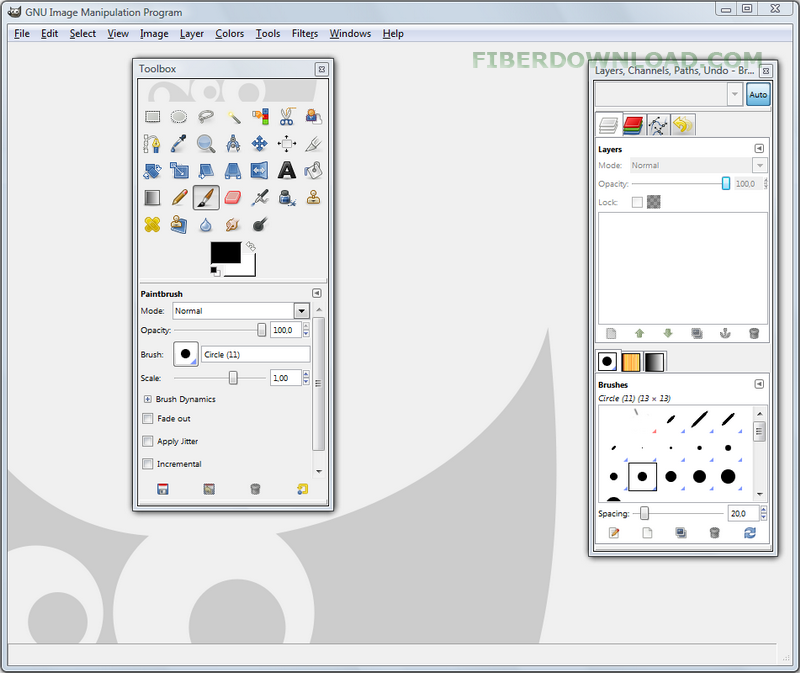Select the Blend (gradient) tool
This screenshot has width=800, height=673.
click(152, 197)
